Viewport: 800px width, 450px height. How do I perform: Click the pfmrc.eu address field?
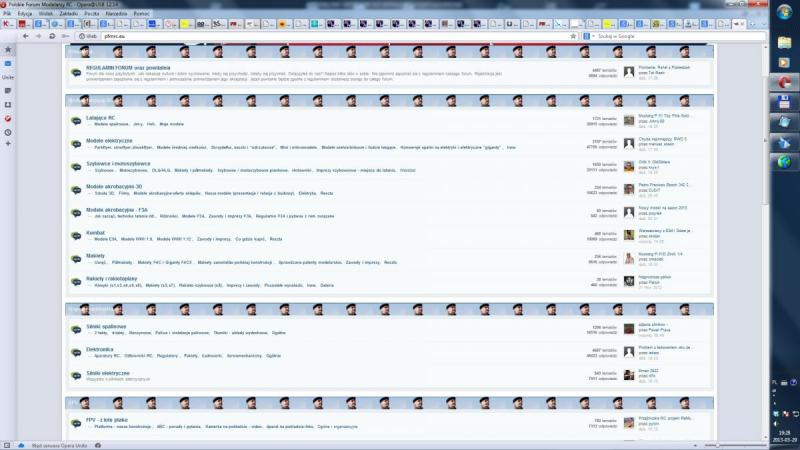click(300, 35)
